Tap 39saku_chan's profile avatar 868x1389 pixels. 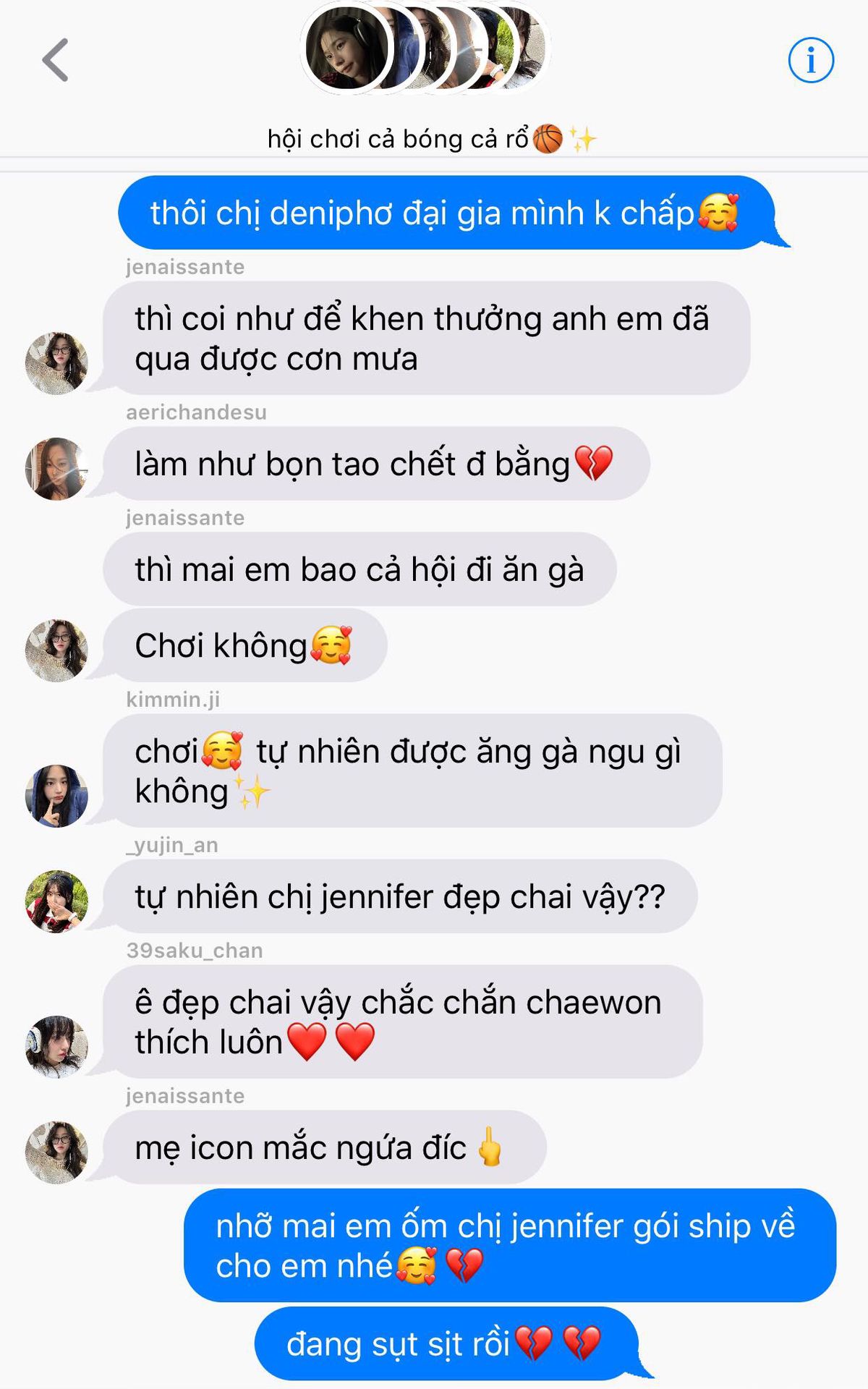[56, 1047]
